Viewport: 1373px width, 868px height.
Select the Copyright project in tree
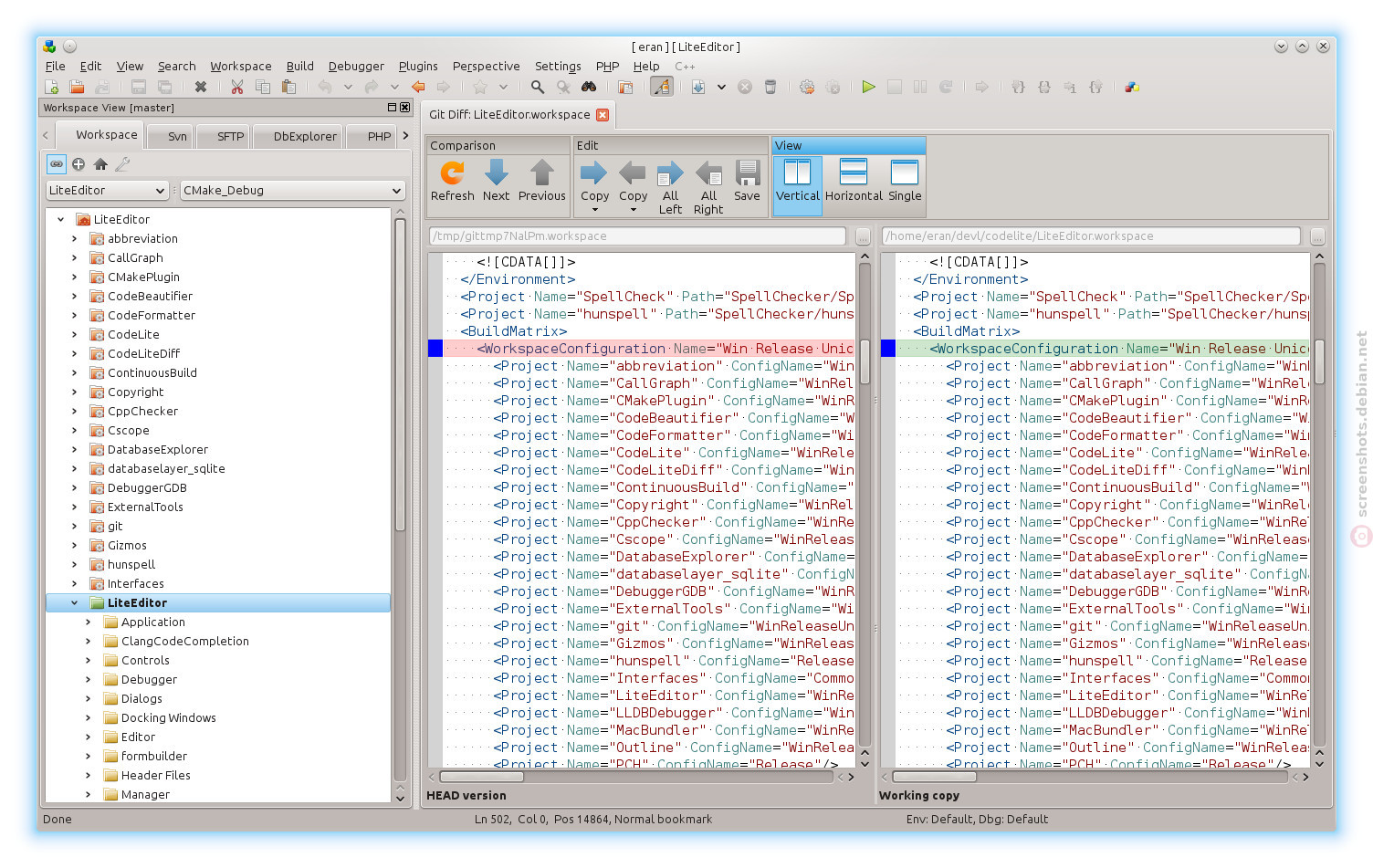[x=136, y=392]
